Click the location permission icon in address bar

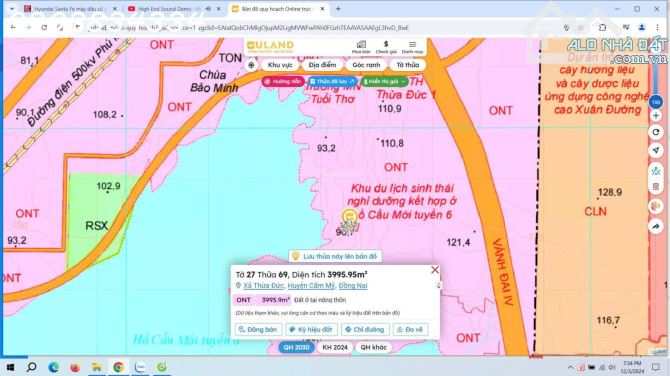click(x=566, y=27)
